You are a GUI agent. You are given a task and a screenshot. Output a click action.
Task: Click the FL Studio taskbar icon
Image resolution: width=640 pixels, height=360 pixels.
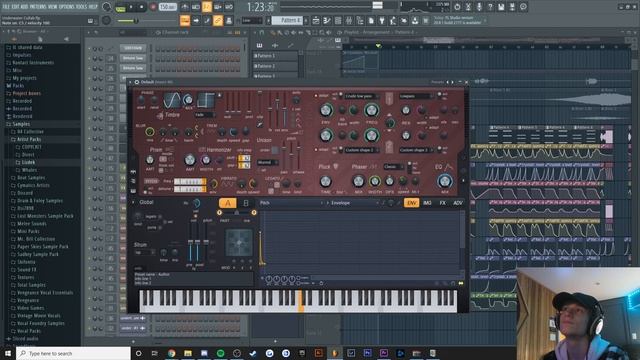pyautogui.click(x=335, y=353)
